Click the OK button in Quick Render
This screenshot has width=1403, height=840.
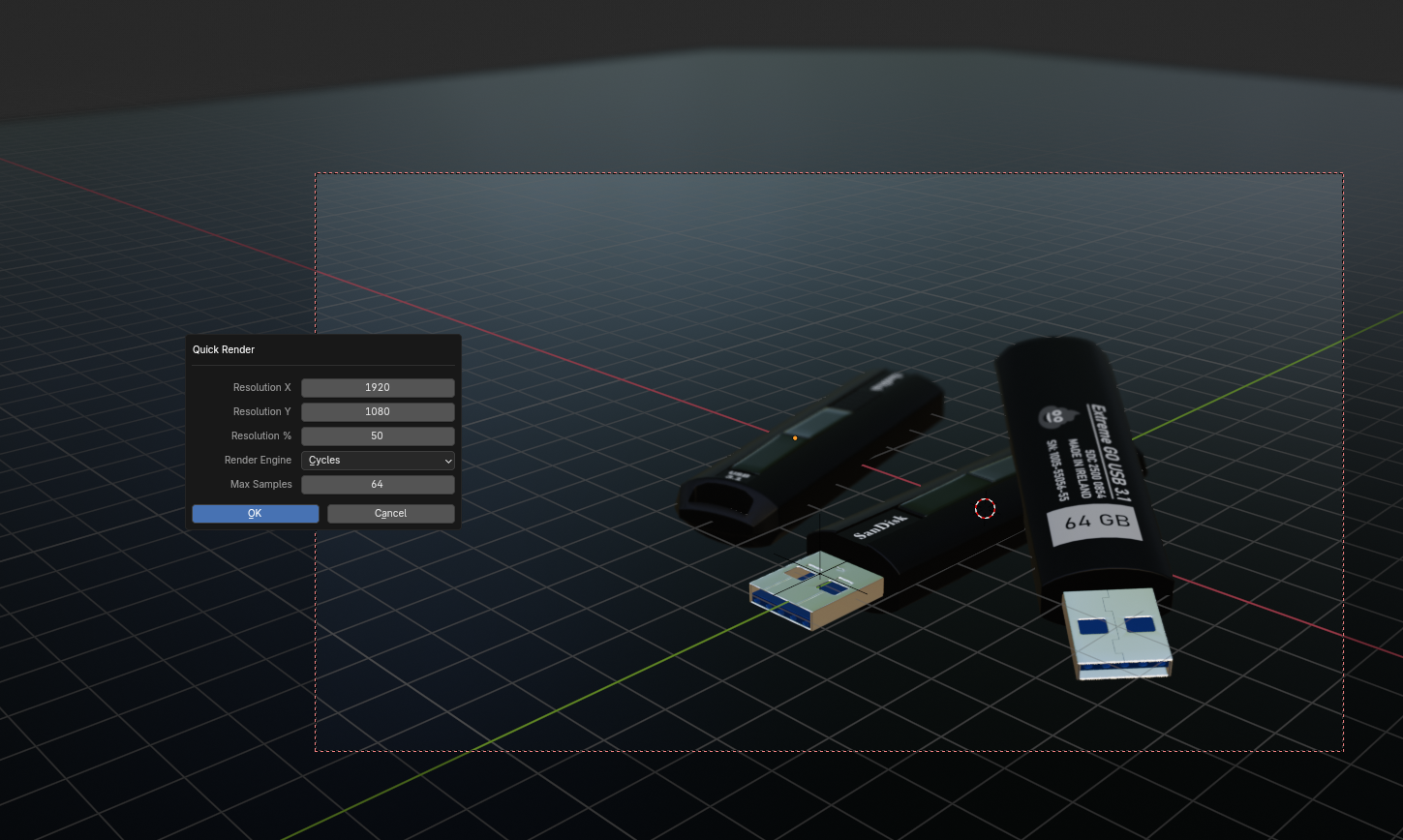pyautogui.click(x=256, y=513)
